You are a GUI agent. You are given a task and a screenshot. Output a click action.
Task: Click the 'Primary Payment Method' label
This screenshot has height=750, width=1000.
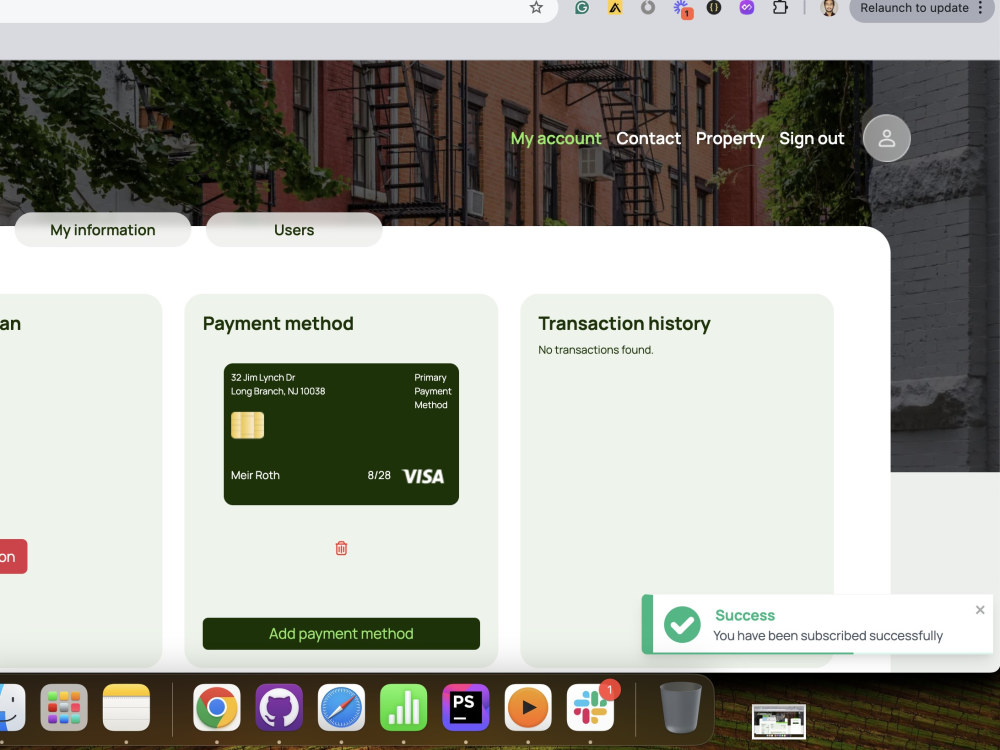(432, 391)
